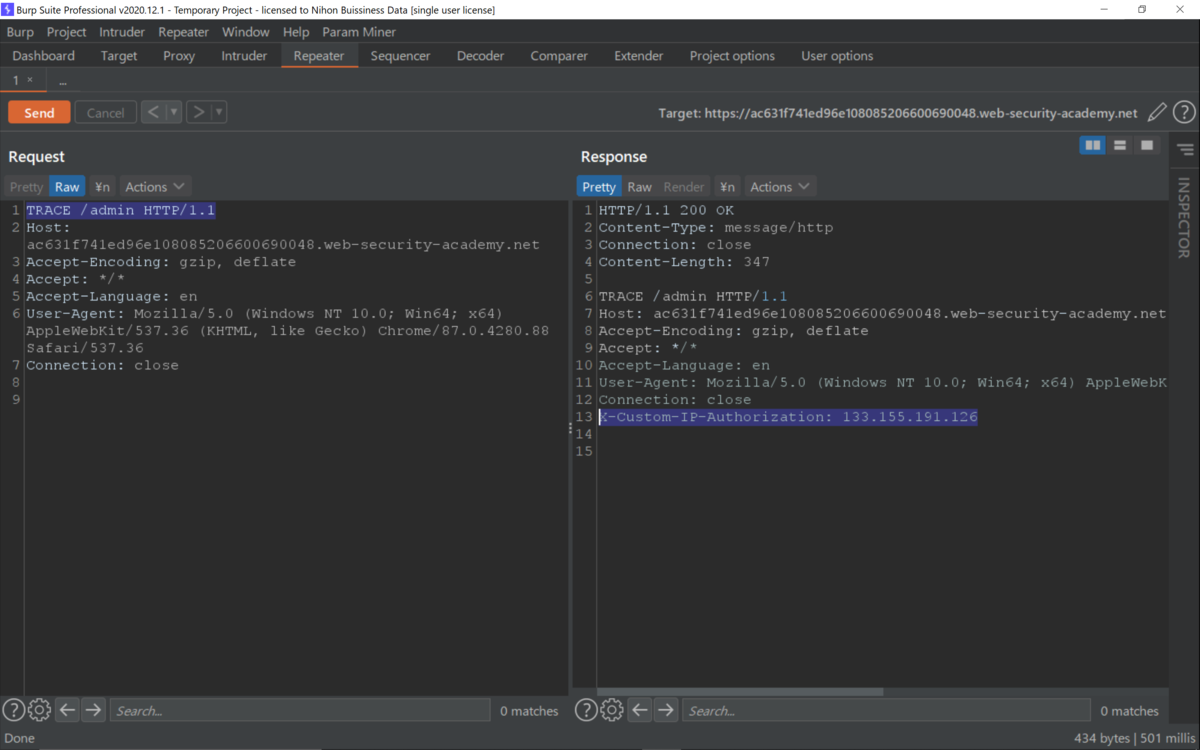Open Response search settings gear
The image size is (1200, 750).
tap(612, 710)
